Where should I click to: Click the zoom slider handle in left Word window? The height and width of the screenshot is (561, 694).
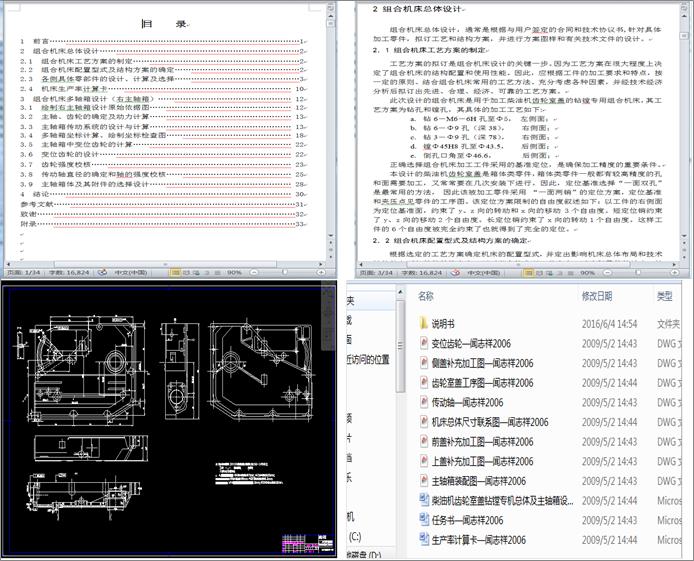coord(285,273)
